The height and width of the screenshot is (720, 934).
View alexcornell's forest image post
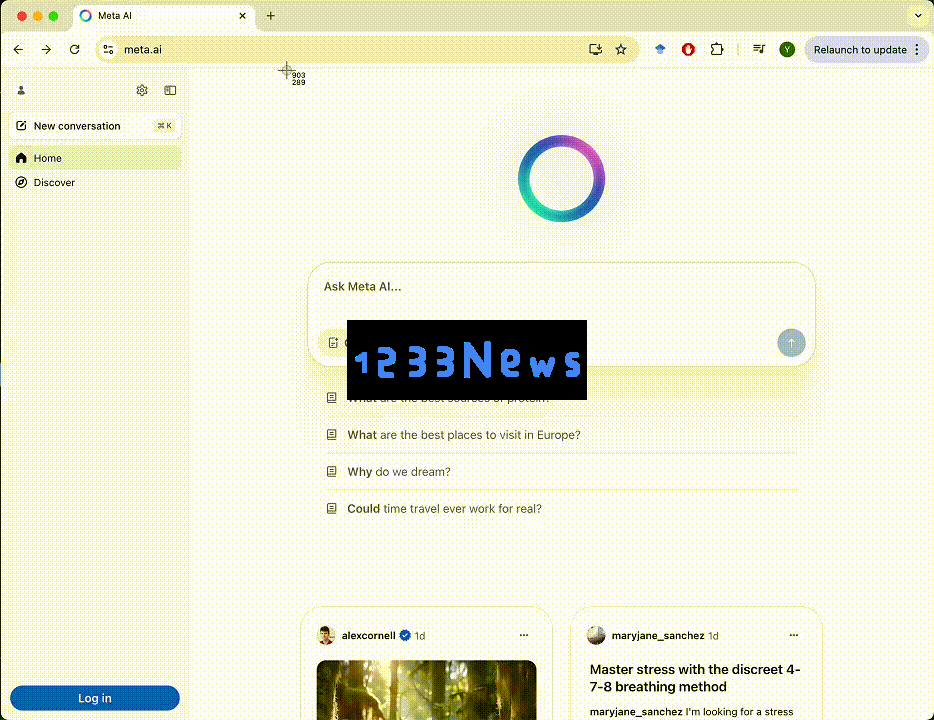(426, 690)
